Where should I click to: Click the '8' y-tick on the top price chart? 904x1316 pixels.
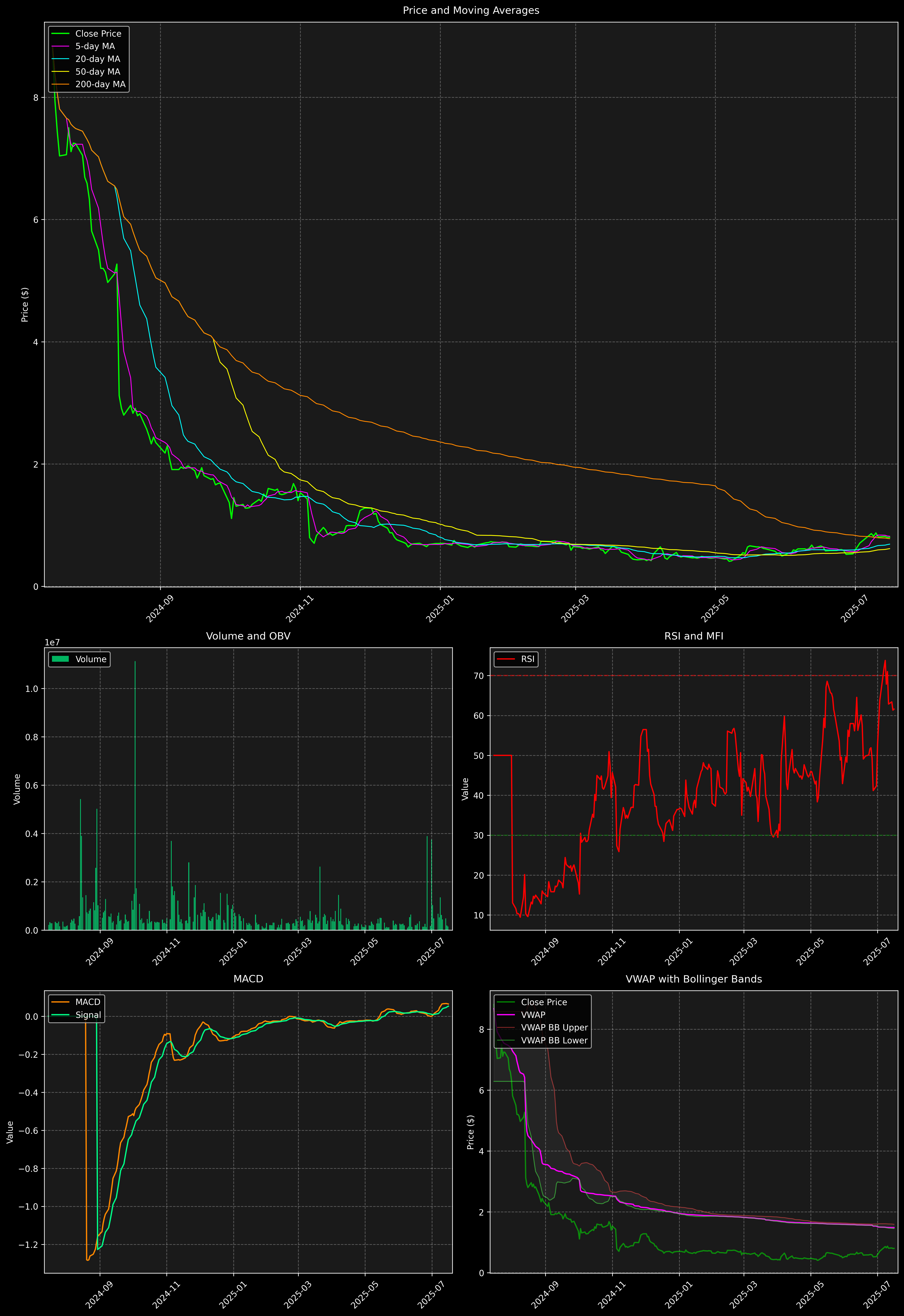point(36,97)
